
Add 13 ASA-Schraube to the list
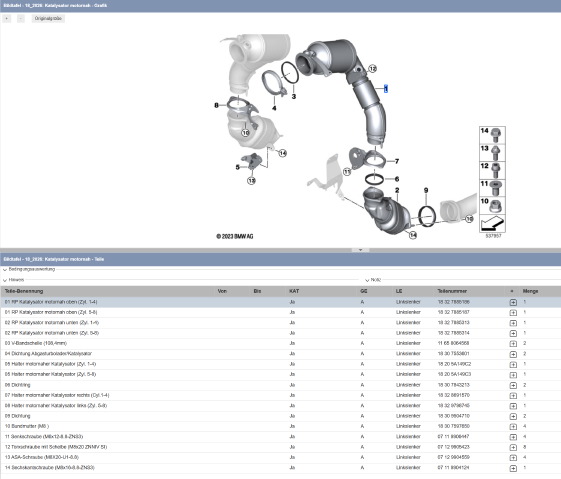tap(513, 458)
